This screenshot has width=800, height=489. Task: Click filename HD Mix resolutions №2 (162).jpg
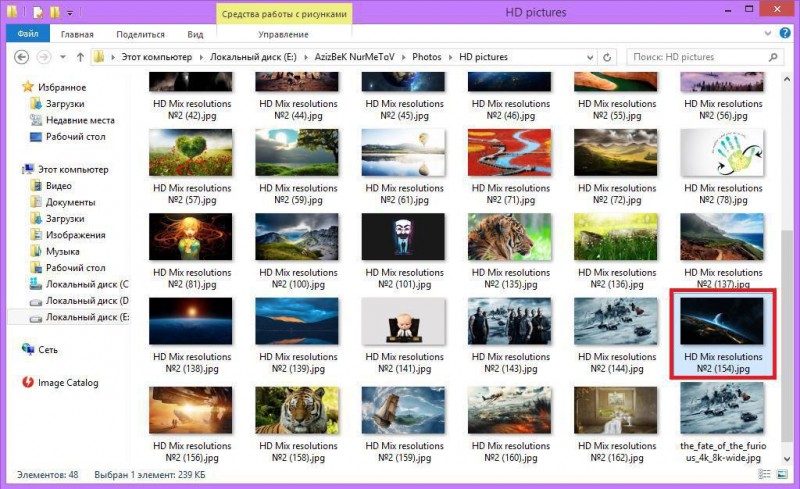coord(617,451)
